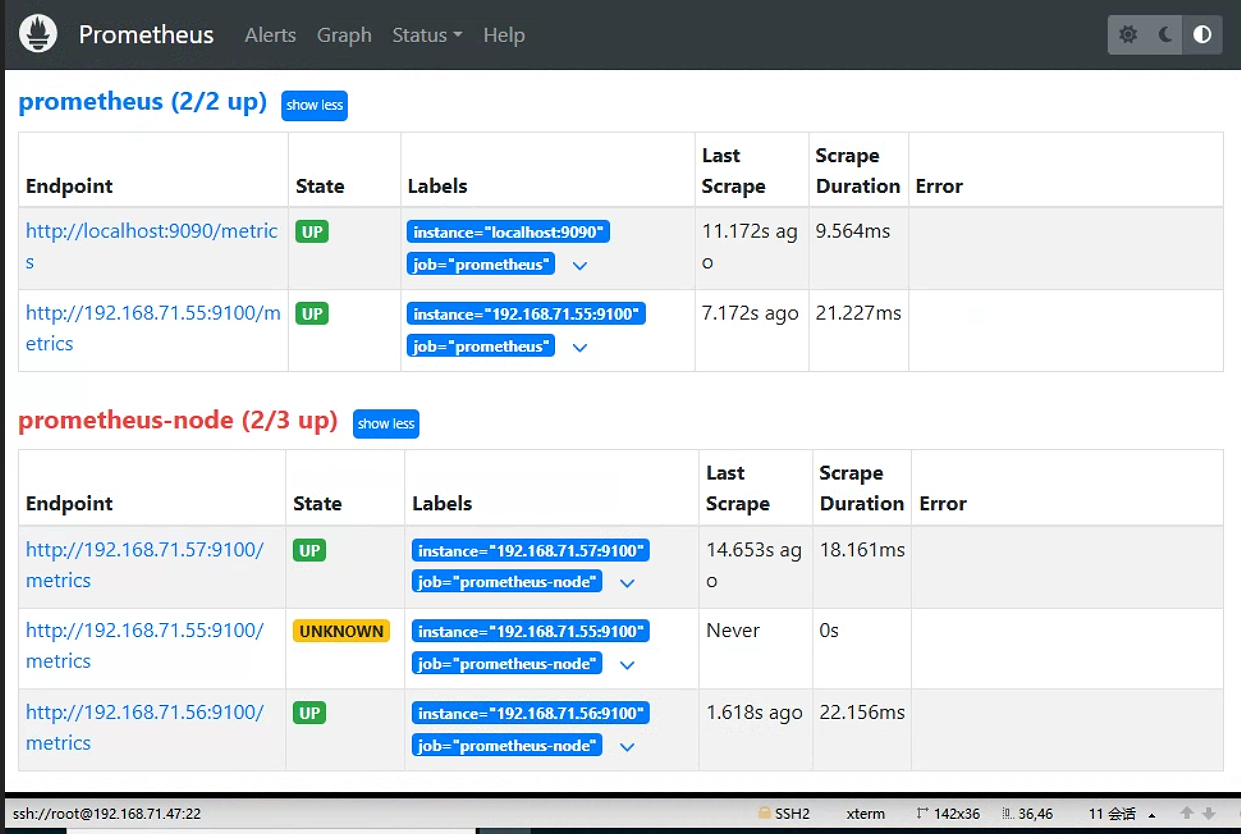Open the 192.168.71.56:9100/metrics endpoint link
This screenshot has height=834, width=1241.
point(145,727)
